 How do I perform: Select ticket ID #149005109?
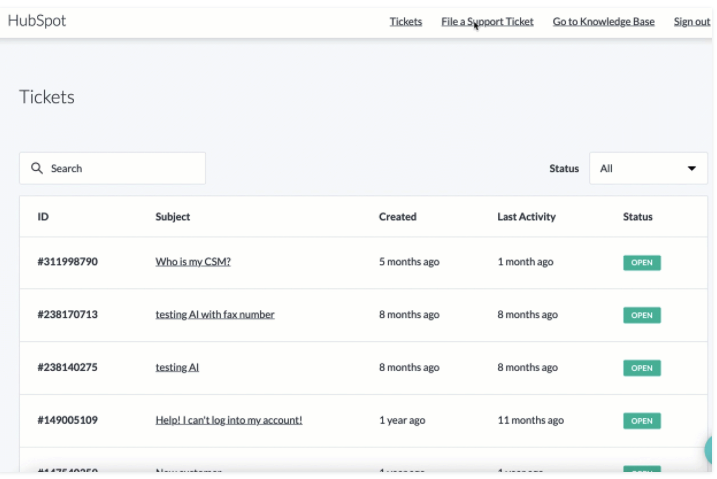(68, 420)
